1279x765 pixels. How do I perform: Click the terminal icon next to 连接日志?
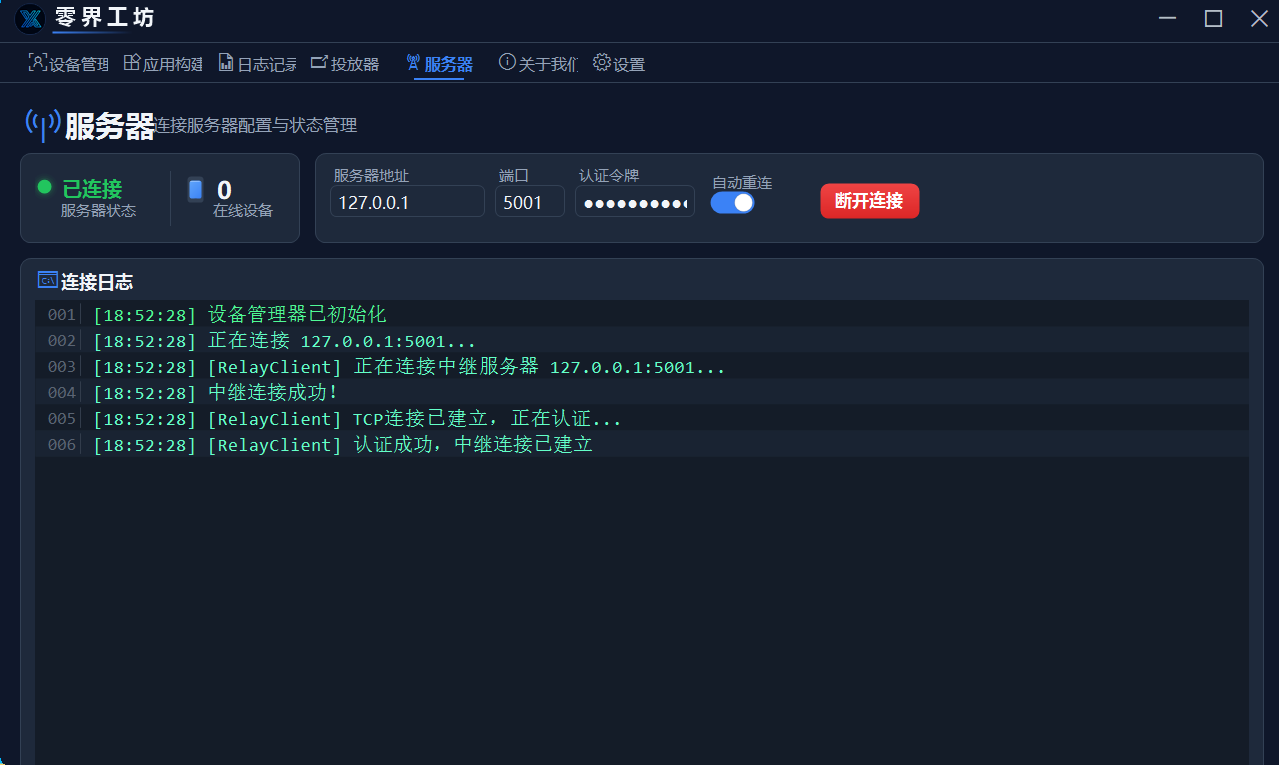pos(47,280)
